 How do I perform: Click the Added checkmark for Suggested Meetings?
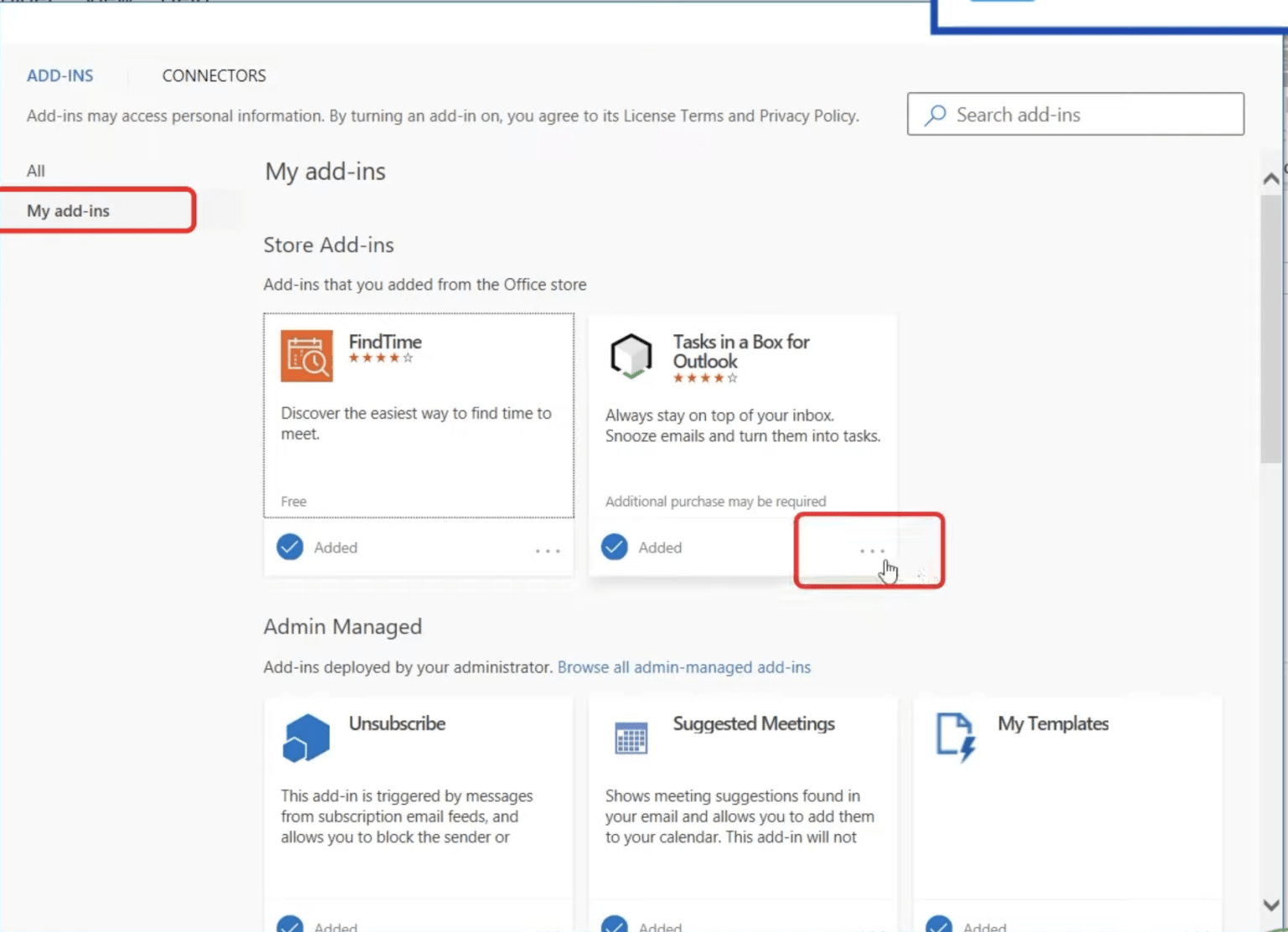[x=615, y=924]
